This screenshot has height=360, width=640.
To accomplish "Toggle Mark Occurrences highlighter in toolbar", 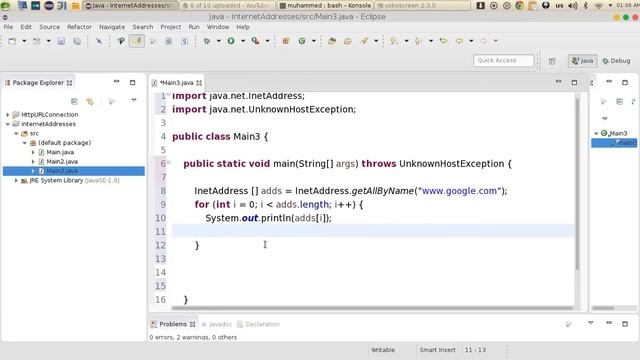I will pos(137,41).
